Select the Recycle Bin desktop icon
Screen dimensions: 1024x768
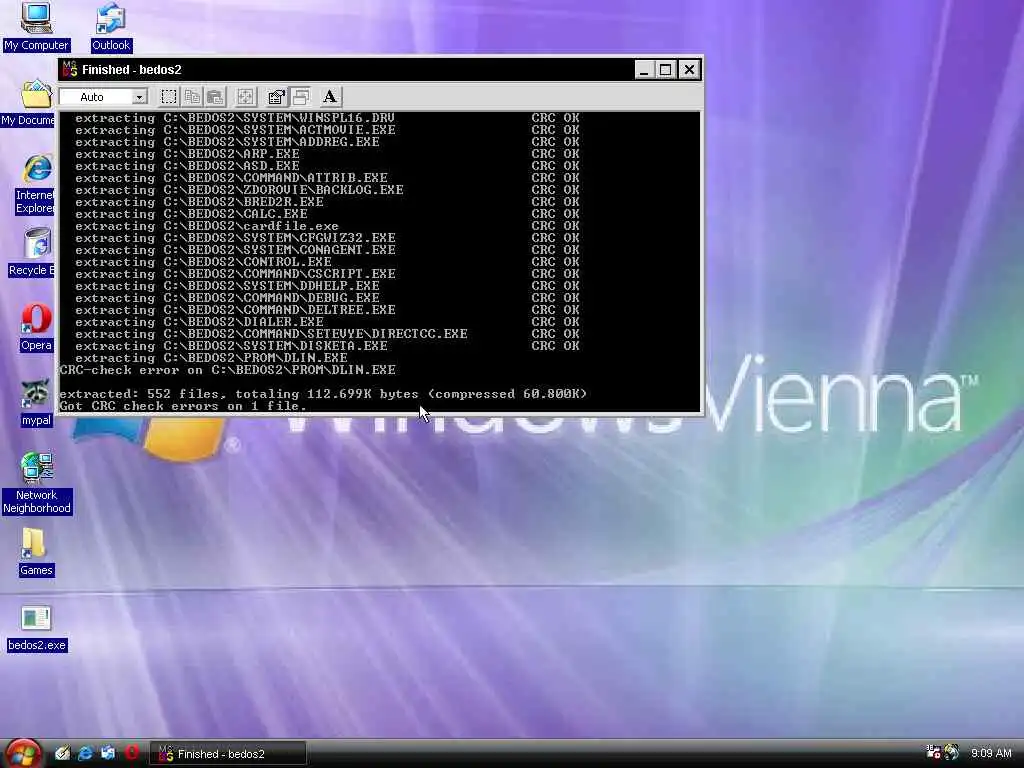click(33, 252)
